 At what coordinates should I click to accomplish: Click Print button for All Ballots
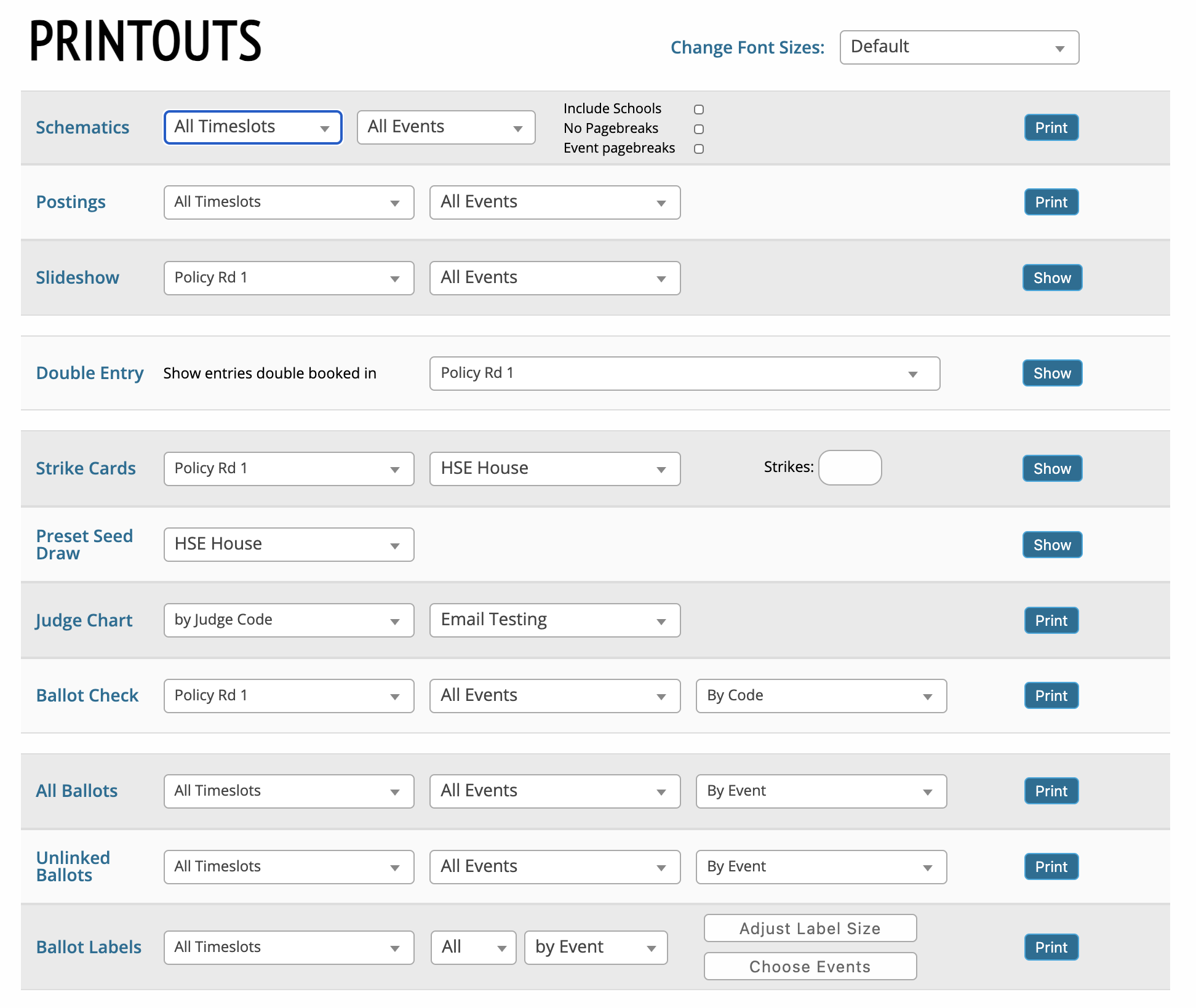click(1051, 791)
